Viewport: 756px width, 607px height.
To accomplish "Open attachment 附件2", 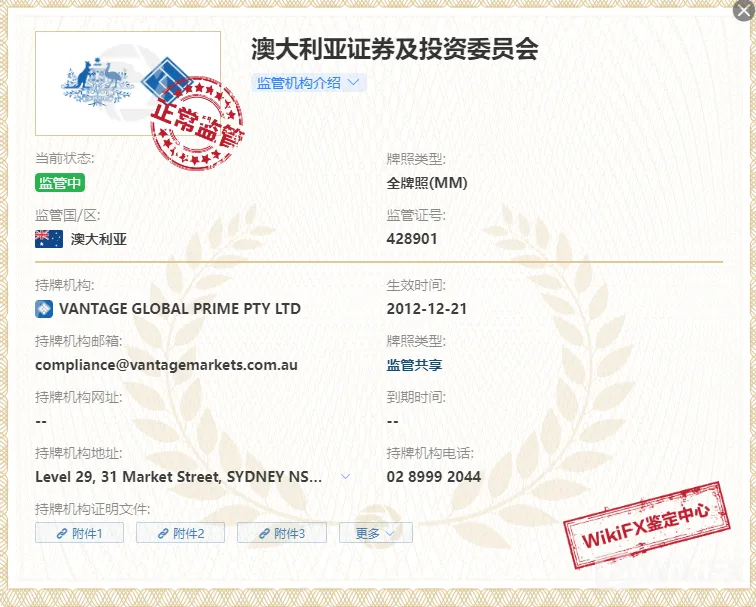I will click(180, 533).
